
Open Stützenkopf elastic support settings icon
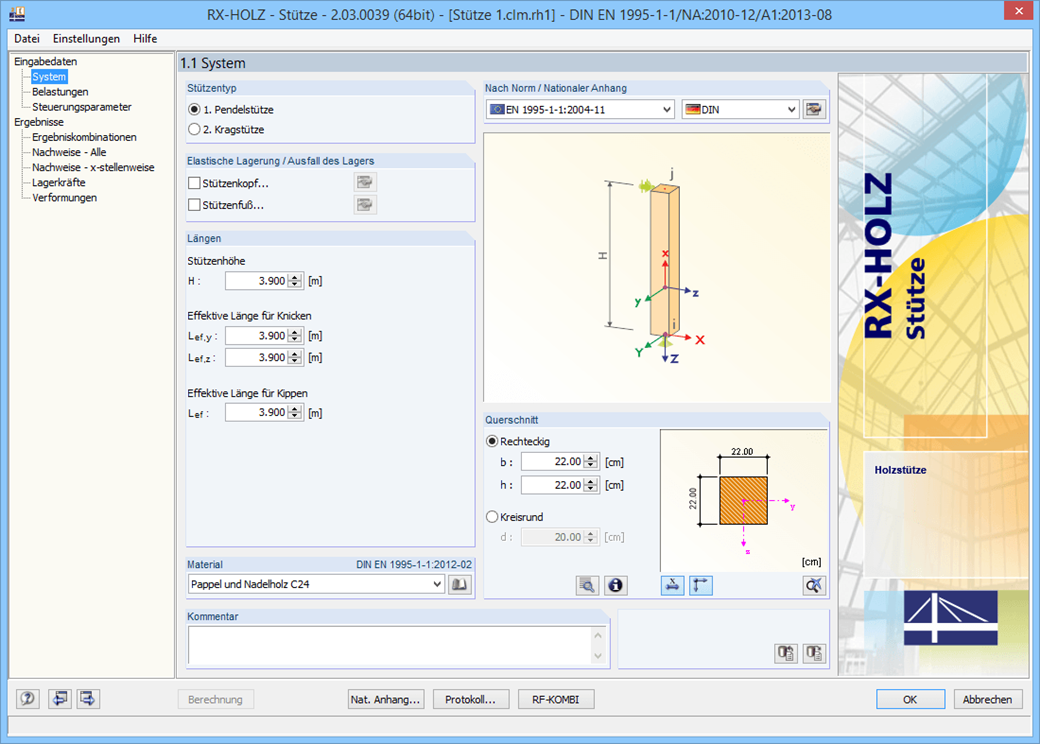click(x=365, y=182)
